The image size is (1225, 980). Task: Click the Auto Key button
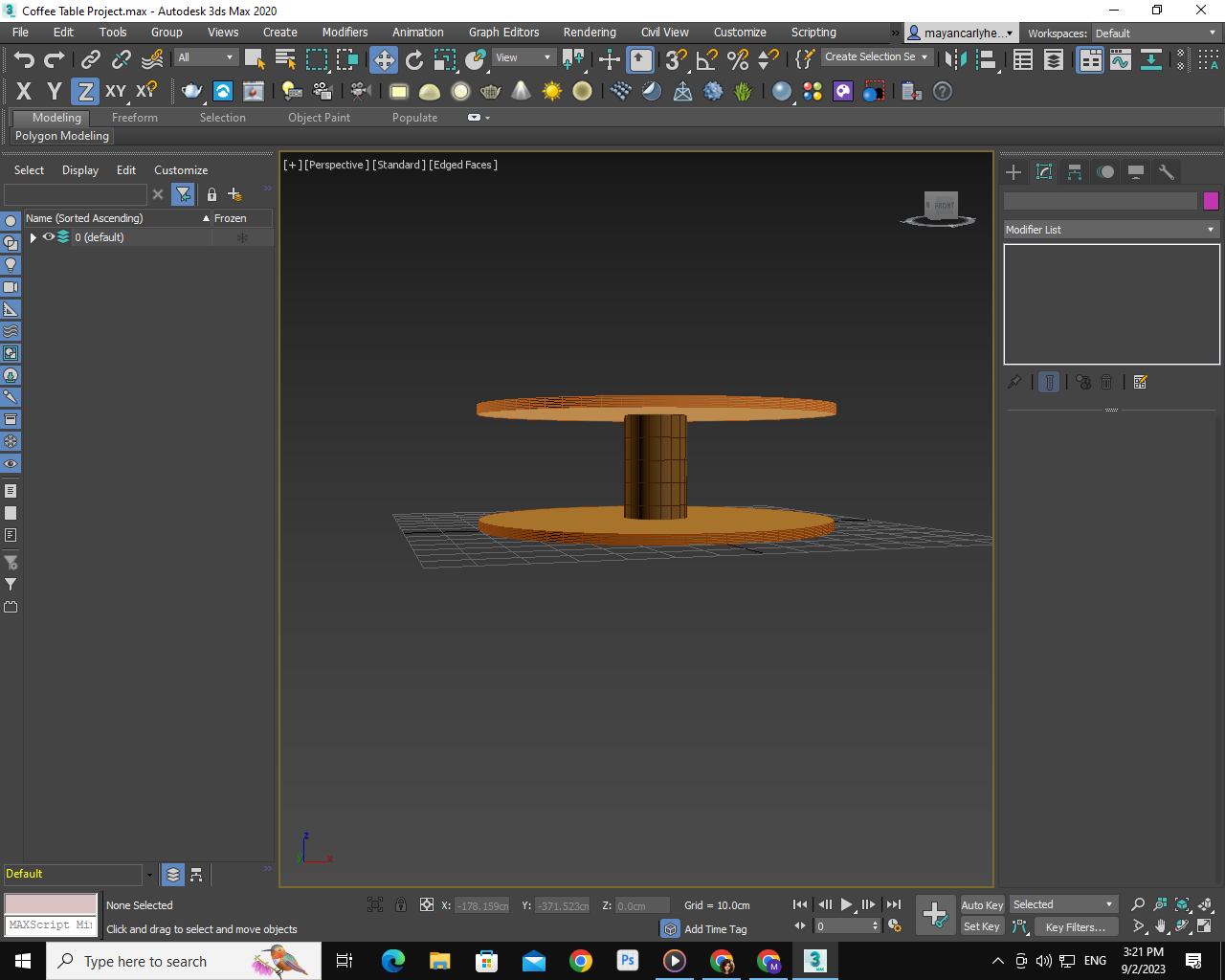(x=982, y=904)
